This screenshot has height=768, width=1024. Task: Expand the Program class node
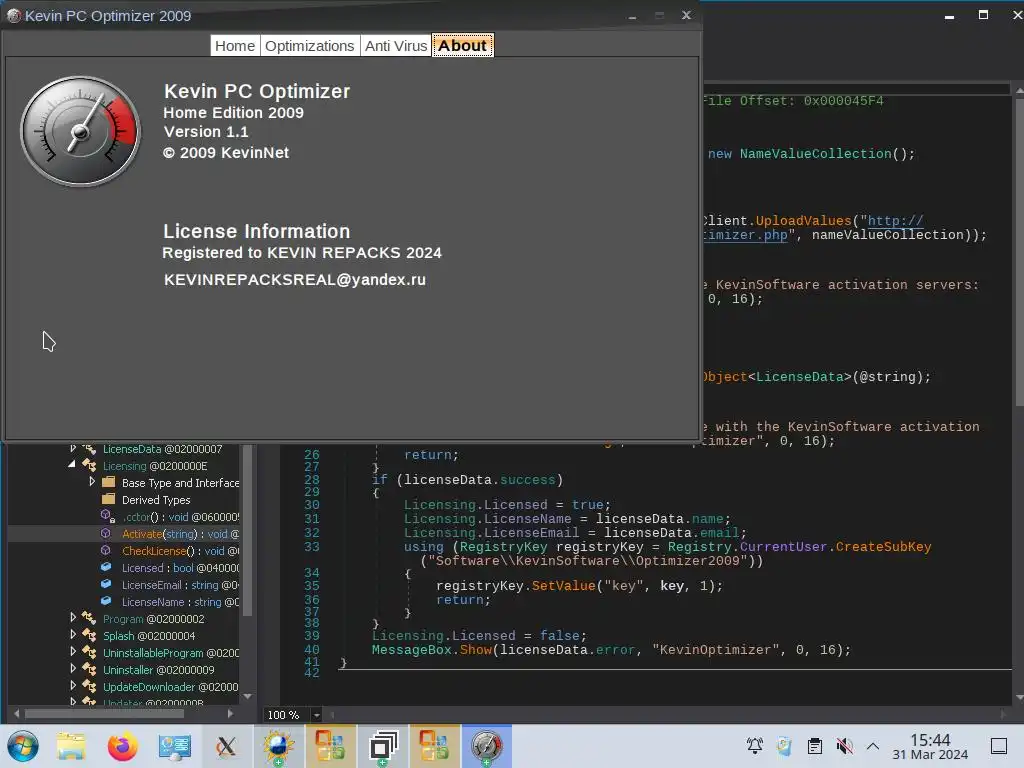(72, 618)
